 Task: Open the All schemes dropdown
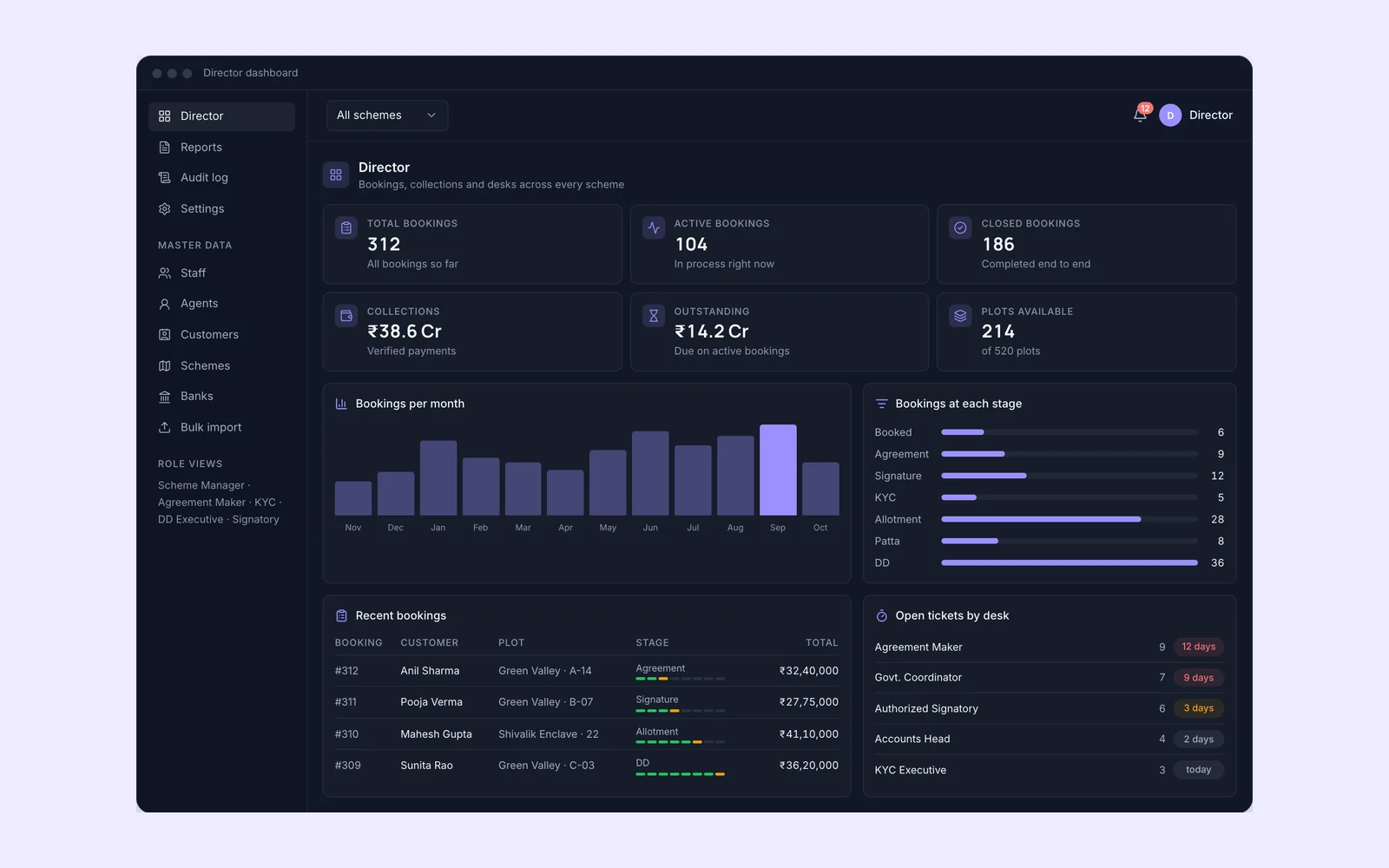coord(387,115)
